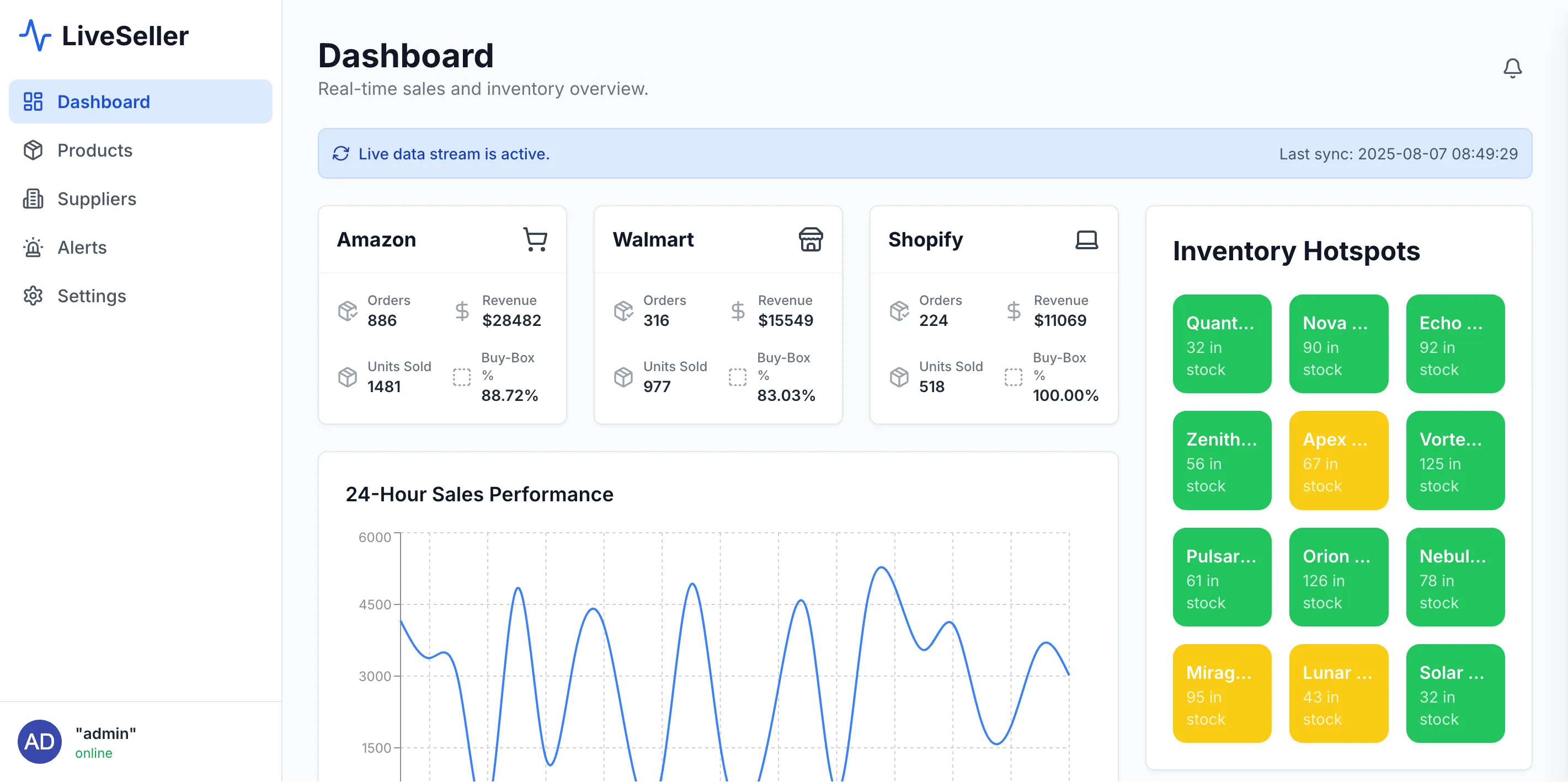Open the Alerts section

82,248
